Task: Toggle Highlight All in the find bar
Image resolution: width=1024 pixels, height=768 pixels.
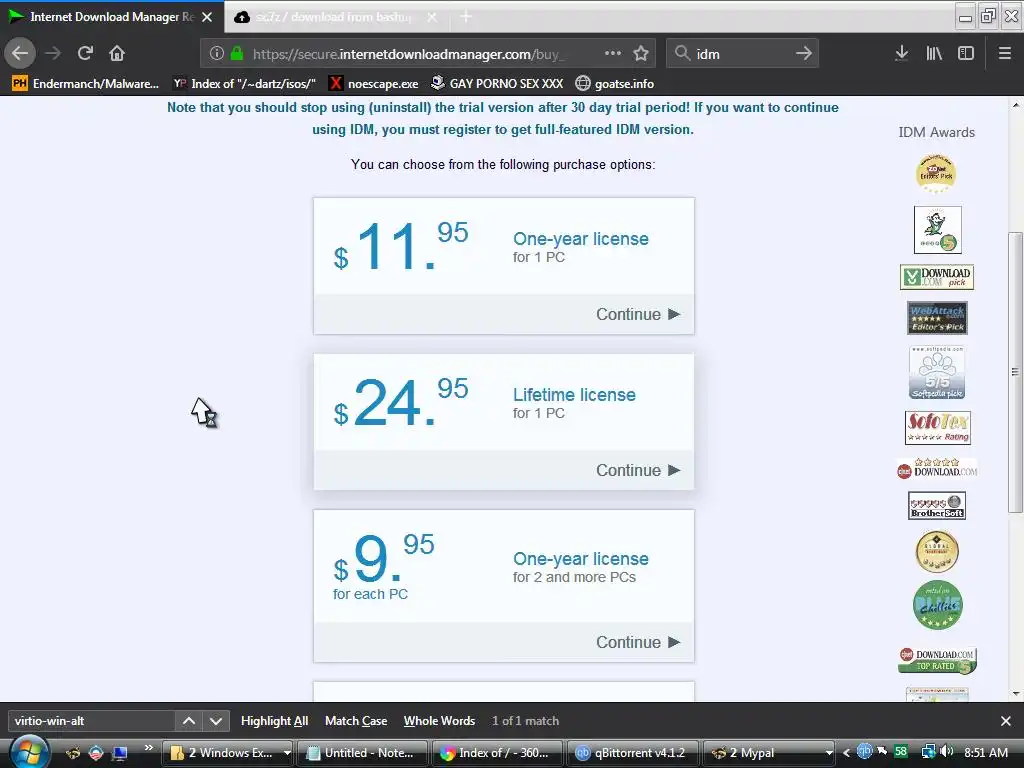Action: click(274, 721)
